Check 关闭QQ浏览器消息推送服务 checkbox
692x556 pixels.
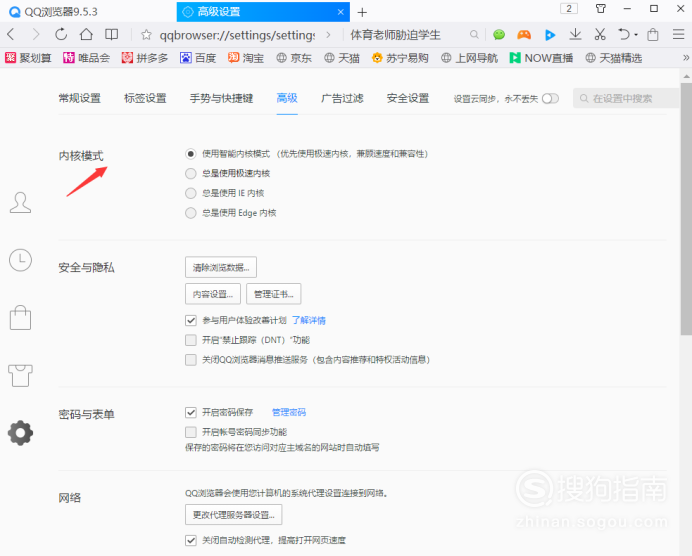click(191, 360)
